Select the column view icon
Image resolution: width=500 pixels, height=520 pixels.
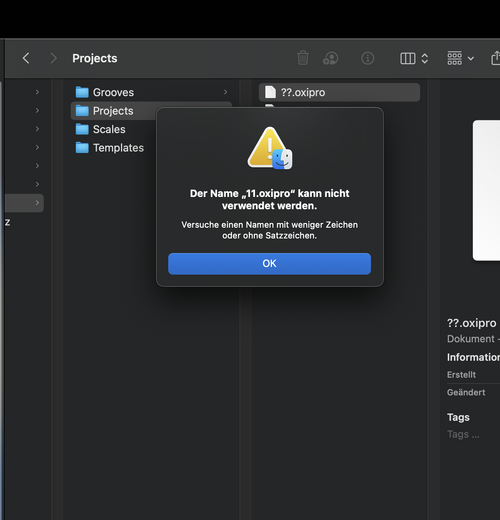point(407,58)
